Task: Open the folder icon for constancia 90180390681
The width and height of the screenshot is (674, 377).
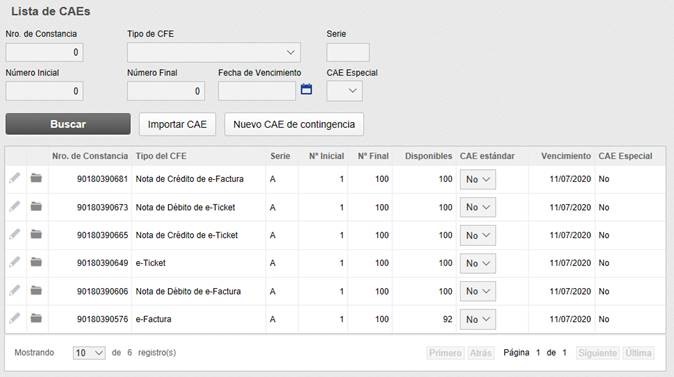Action: pyautogui.click(x=36, y=178)
